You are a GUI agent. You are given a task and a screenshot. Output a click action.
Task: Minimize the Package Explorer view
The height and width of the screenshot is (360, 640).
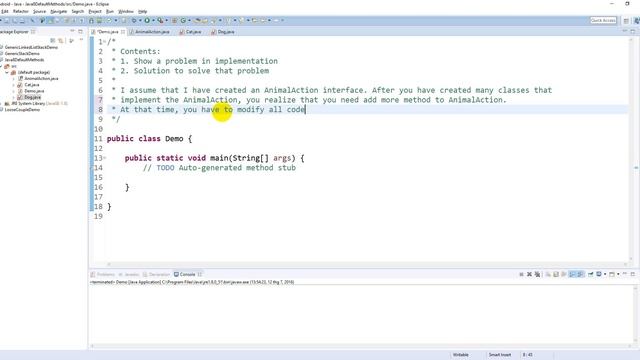pyautogui.click(x=72, y=31)
